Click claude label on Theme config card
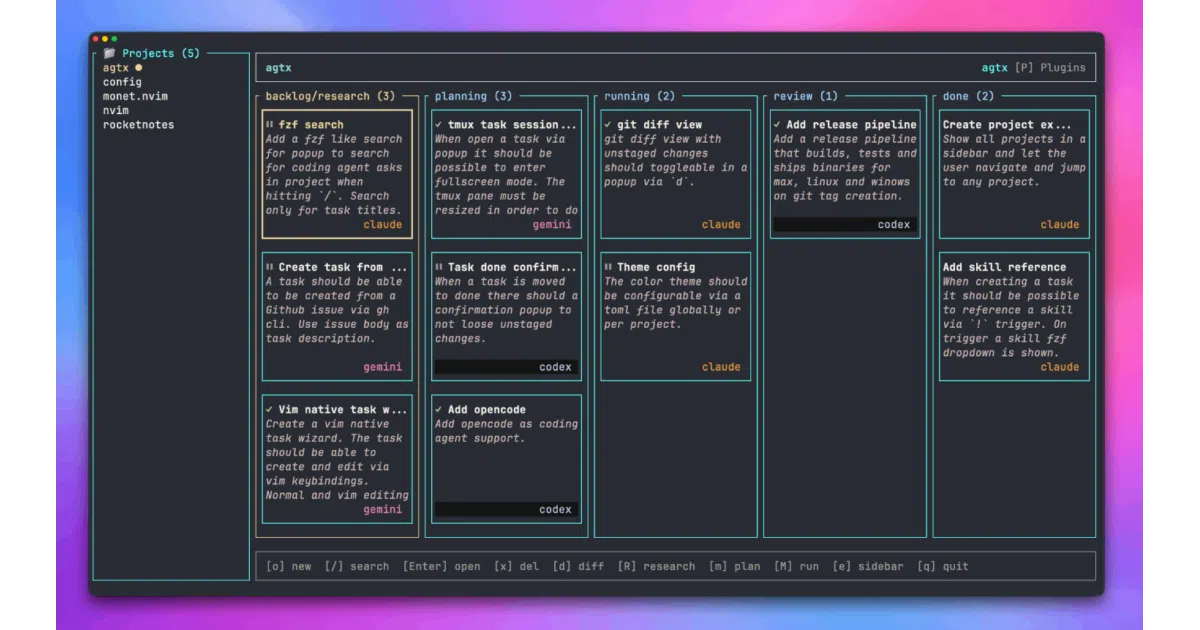 click(x=721, y=367)
